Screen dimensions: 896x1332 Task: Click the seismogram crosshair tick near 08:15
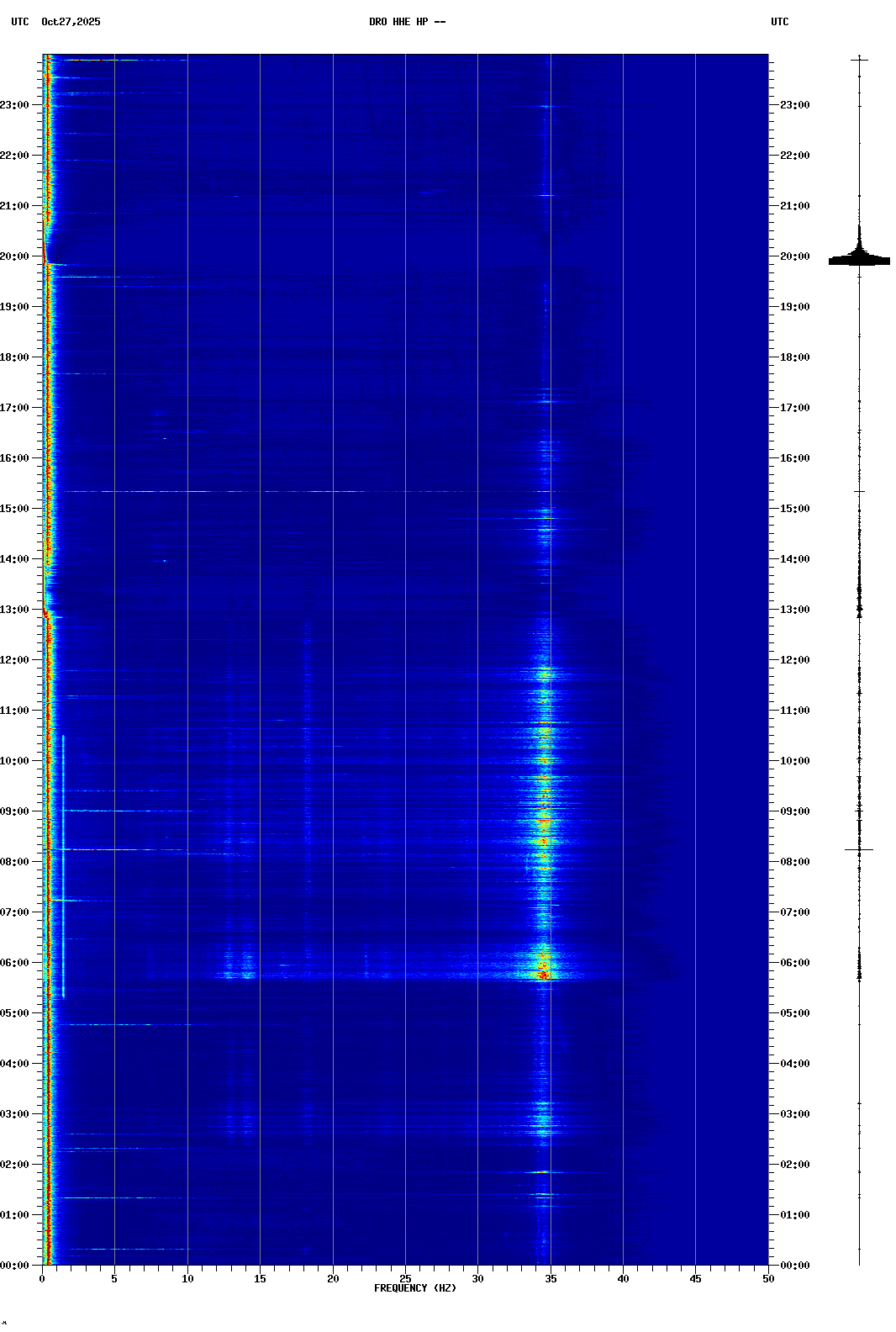pos(859,850)
